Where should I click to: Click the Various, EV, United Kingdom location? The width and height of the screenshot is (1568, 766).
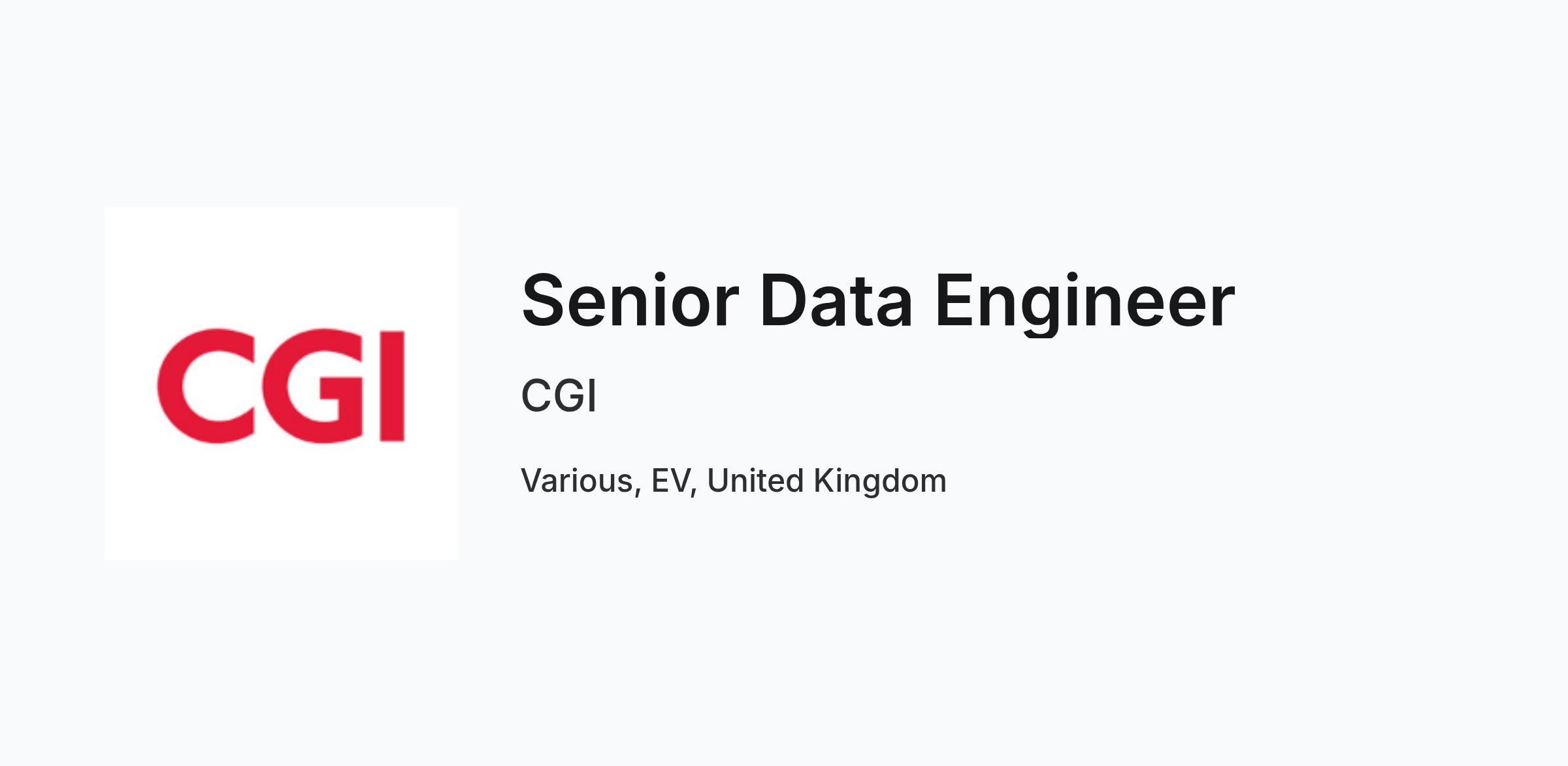[734, 482]
